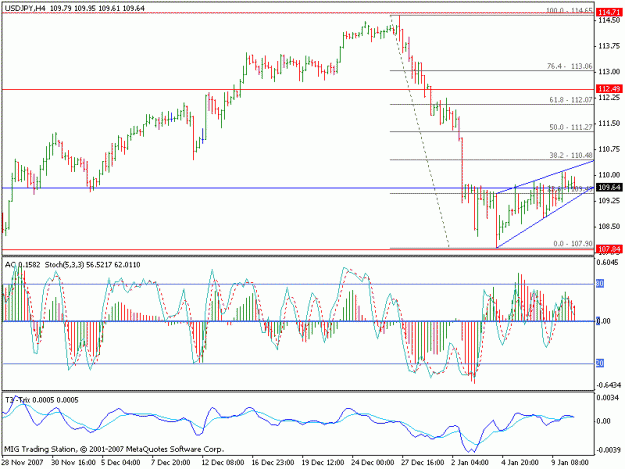Click the 114.50 price axis value
Screen dimensions: 625x469
609,20
